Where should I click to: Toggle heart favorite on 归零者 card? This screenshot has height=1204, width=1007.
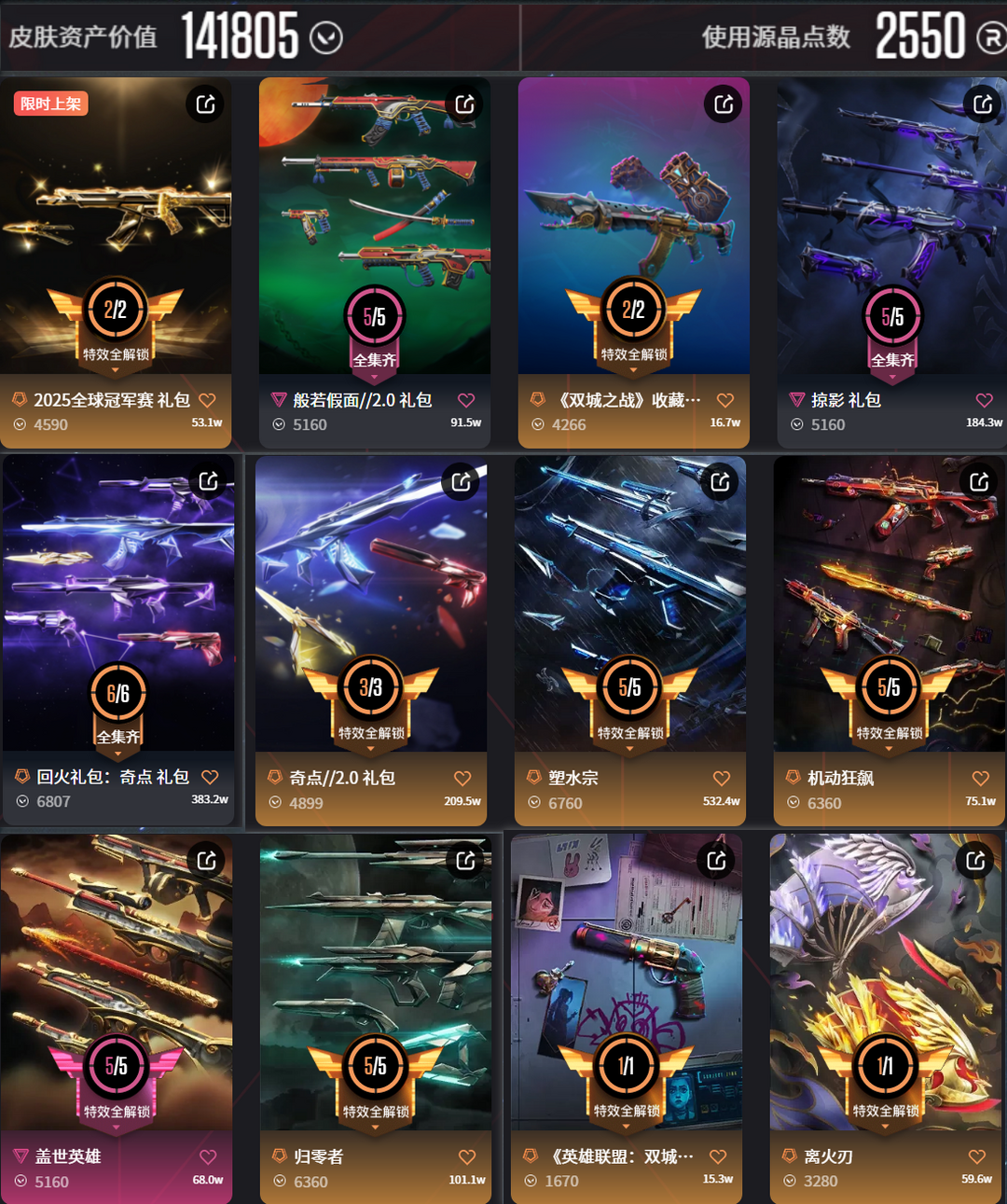(467, 1156)
